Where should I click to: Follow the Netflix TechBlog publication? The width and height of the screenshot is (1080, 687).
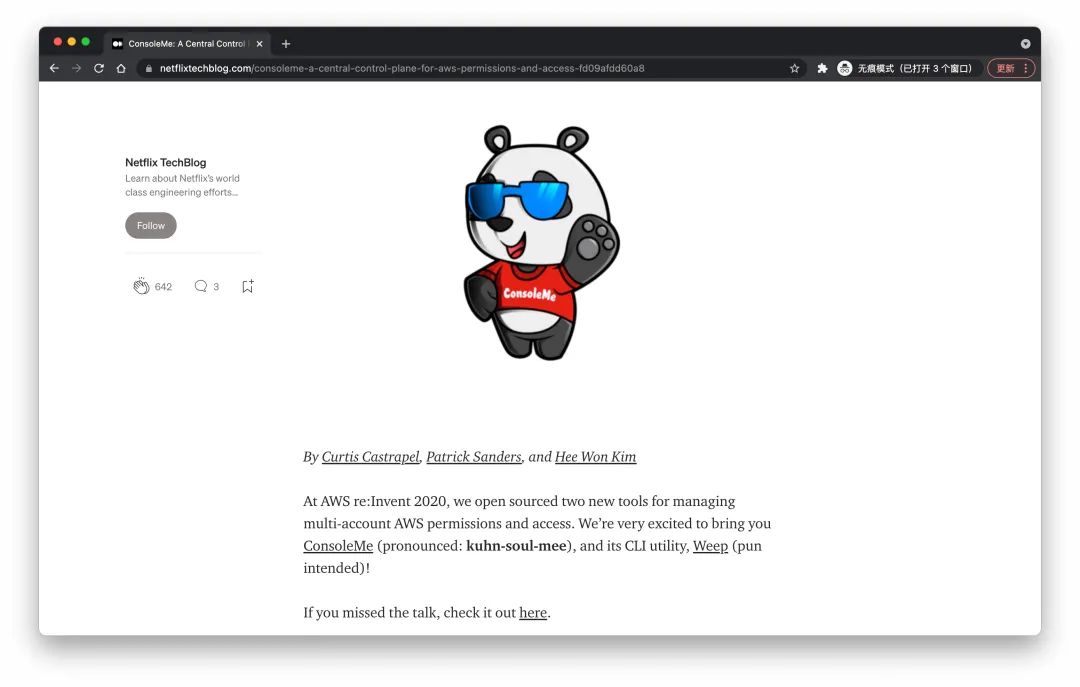[x=151, y=225]
